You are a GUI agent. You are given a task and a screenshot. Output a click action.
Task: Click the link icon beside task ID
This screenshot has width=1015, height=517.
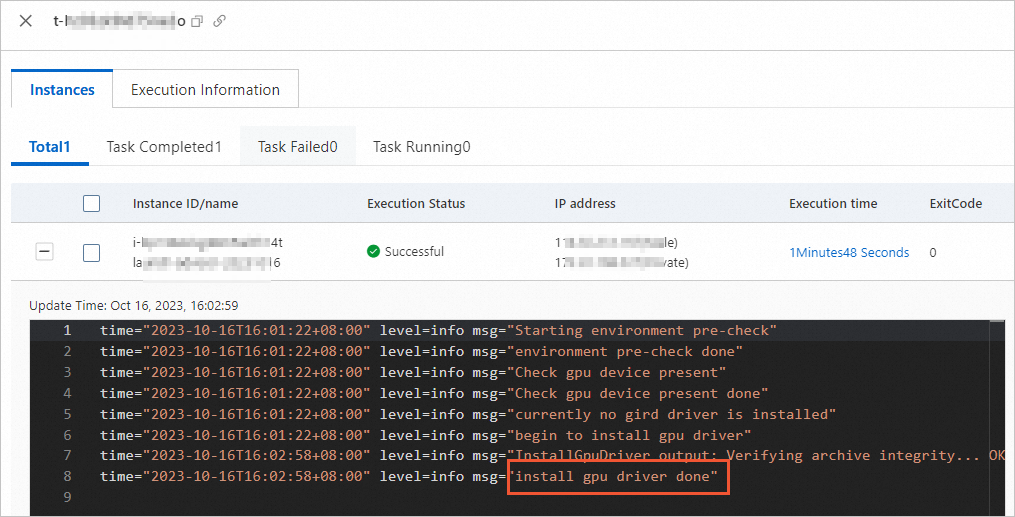click(x=219, y=21)
